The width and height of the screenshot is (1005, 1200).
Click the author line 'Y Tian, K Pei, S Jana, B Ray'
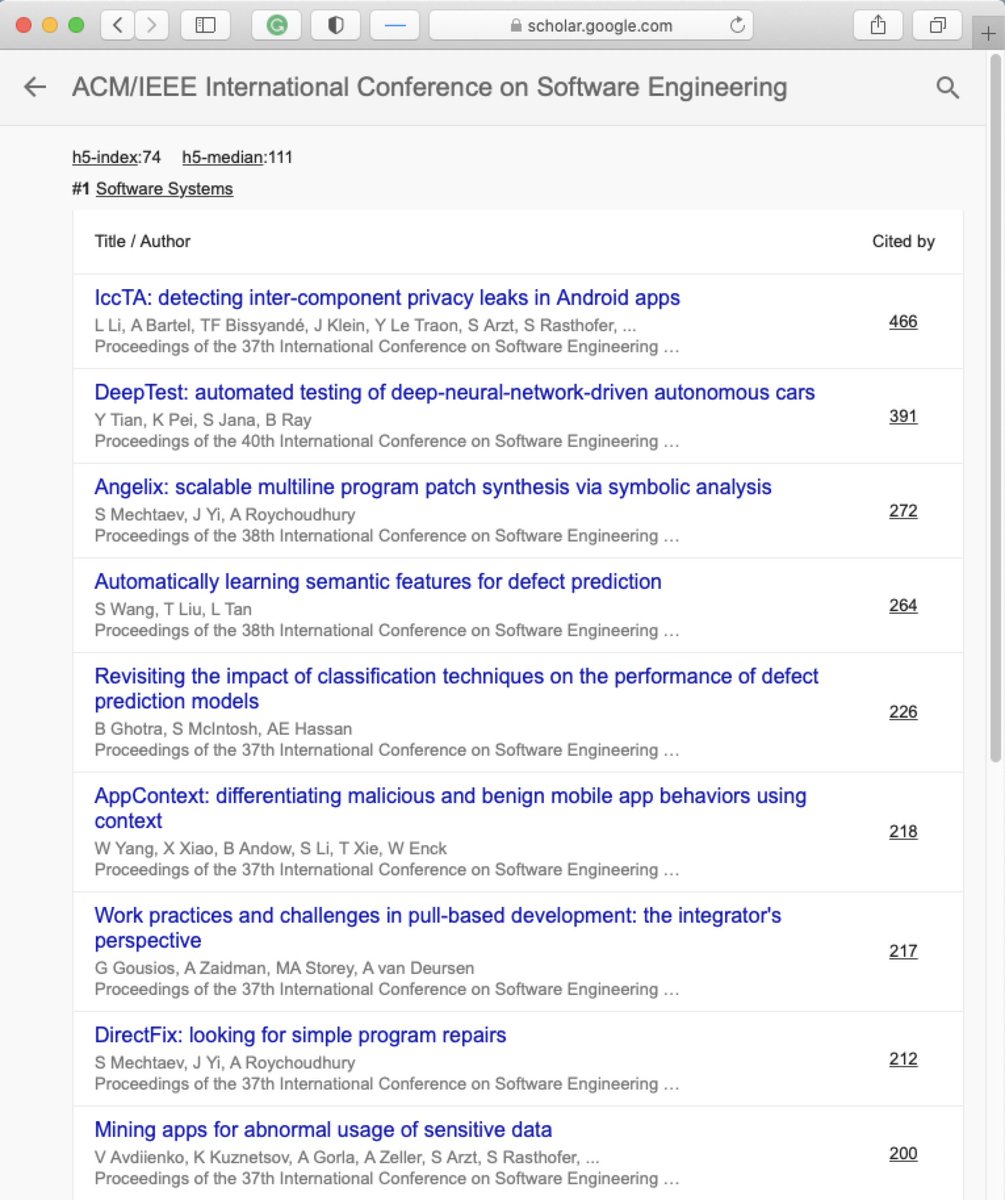point(203,420)
